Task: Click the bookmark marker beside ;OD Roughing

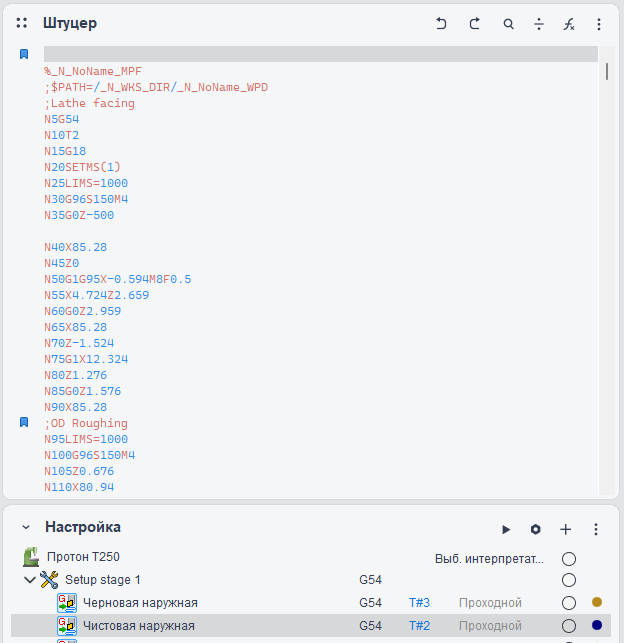Action: click(x=24, y=423)
